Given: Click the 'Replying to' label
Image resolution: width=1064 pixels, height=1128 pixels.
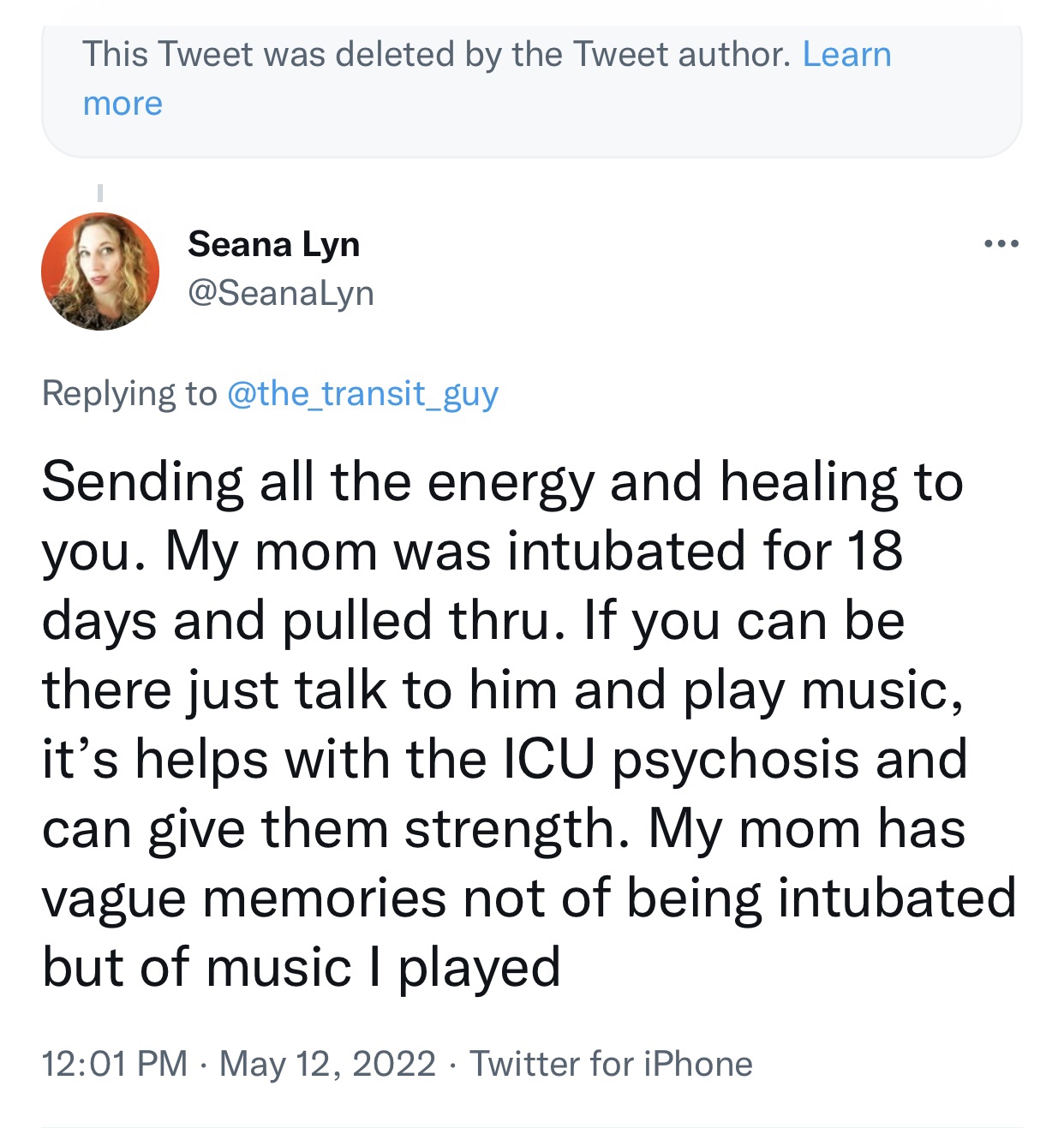Looking at the screenshot, I should click(129, 393).
